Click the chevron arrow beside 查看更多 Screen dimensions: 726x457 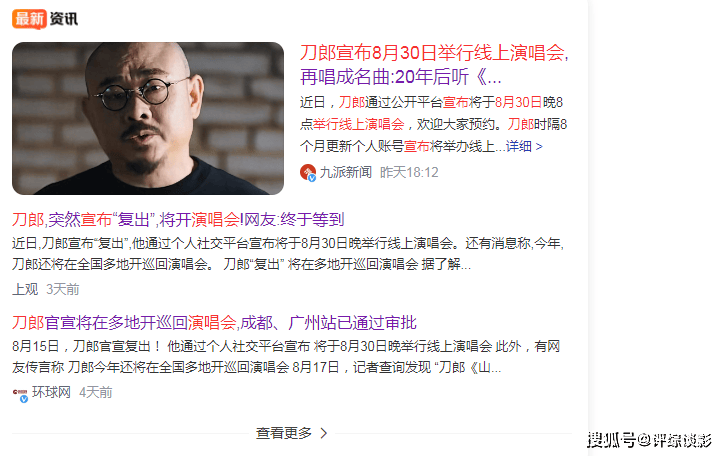(324, 433)
